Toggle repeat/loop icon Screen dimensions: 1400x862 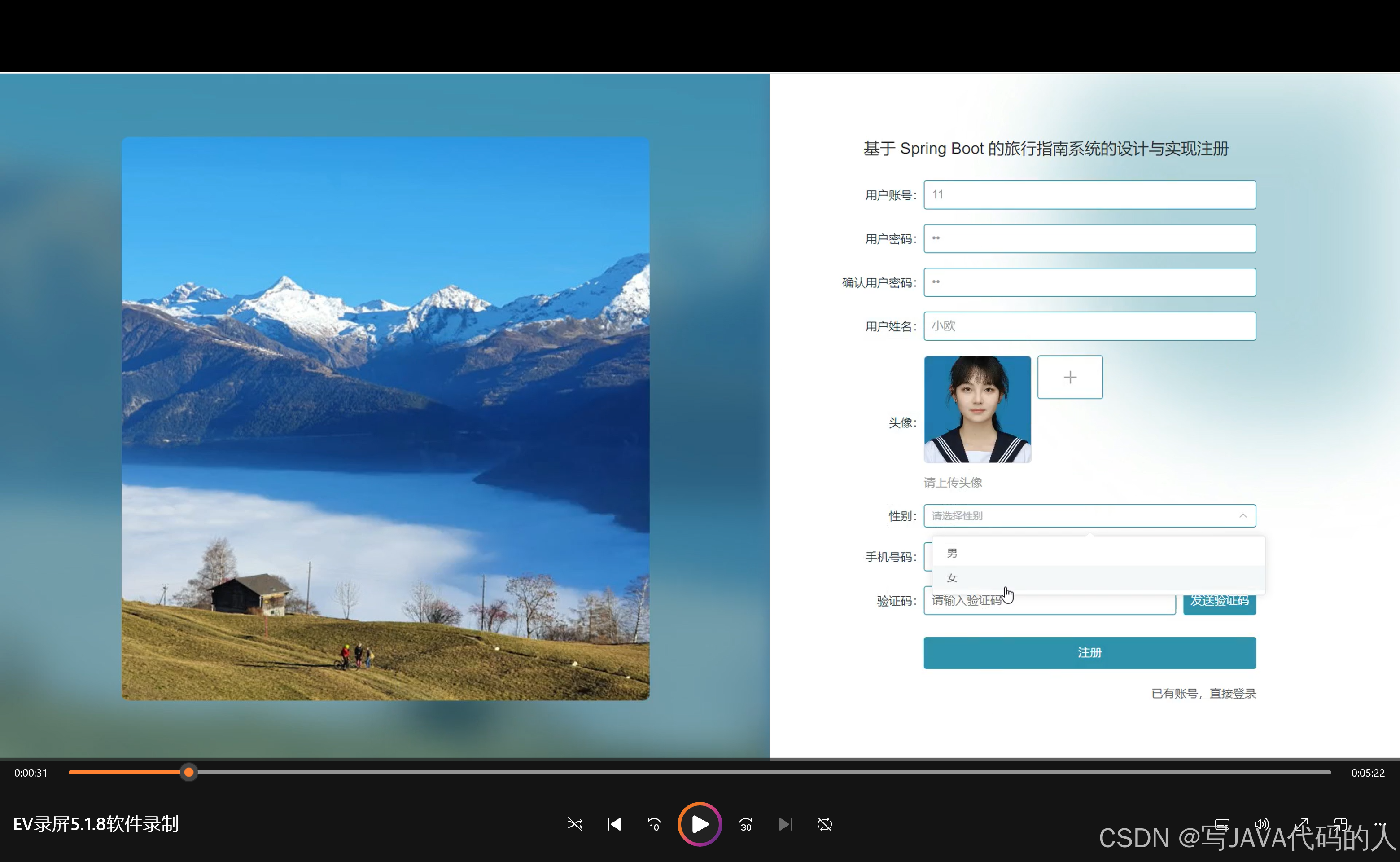[824, 824]
